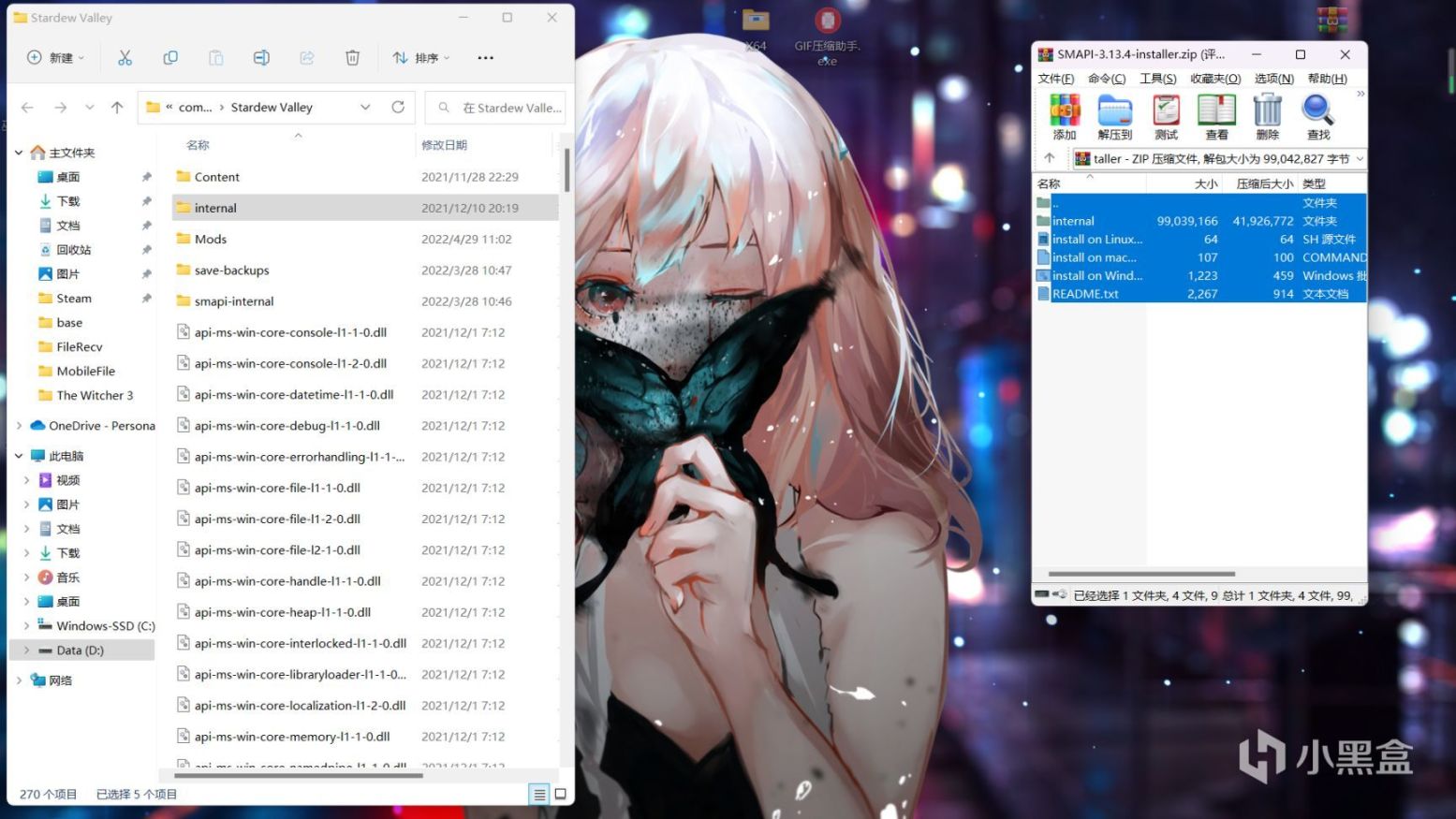Click the Paste icon in Explorer toolbar
Viewport: 1456px width, 819px height.
pos(215,58)
